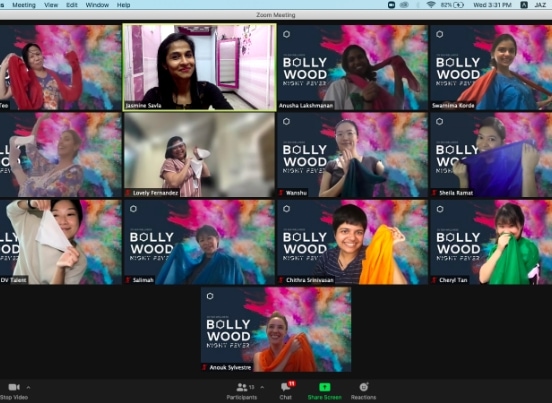Click the Anouk Sylvestre name label
This screenshot has height=403, width=552.
tap(231, 367)
